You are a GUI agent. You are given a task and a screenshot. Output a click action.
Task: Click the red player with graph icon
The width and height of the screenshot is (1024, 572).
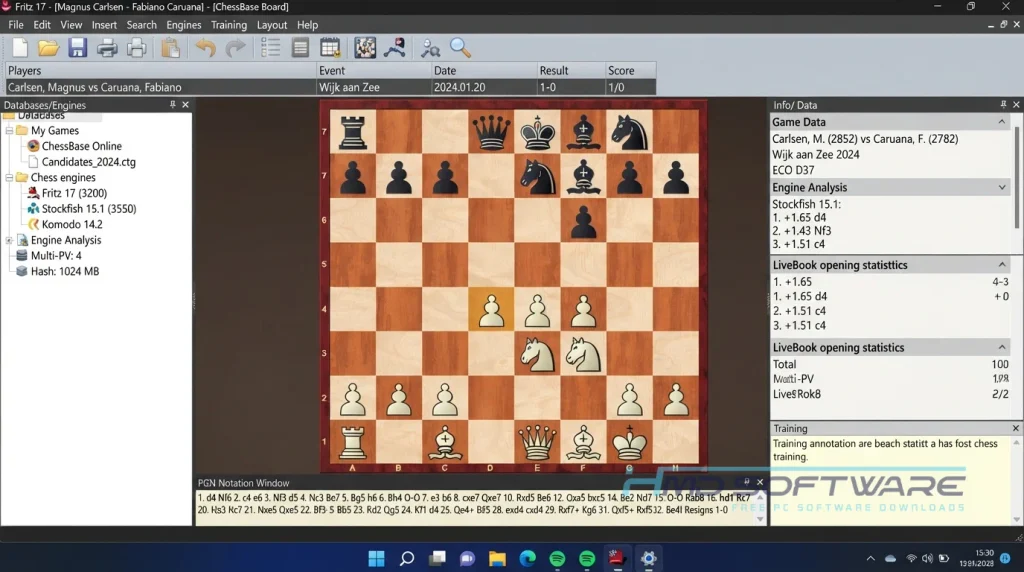pos(394,48)
